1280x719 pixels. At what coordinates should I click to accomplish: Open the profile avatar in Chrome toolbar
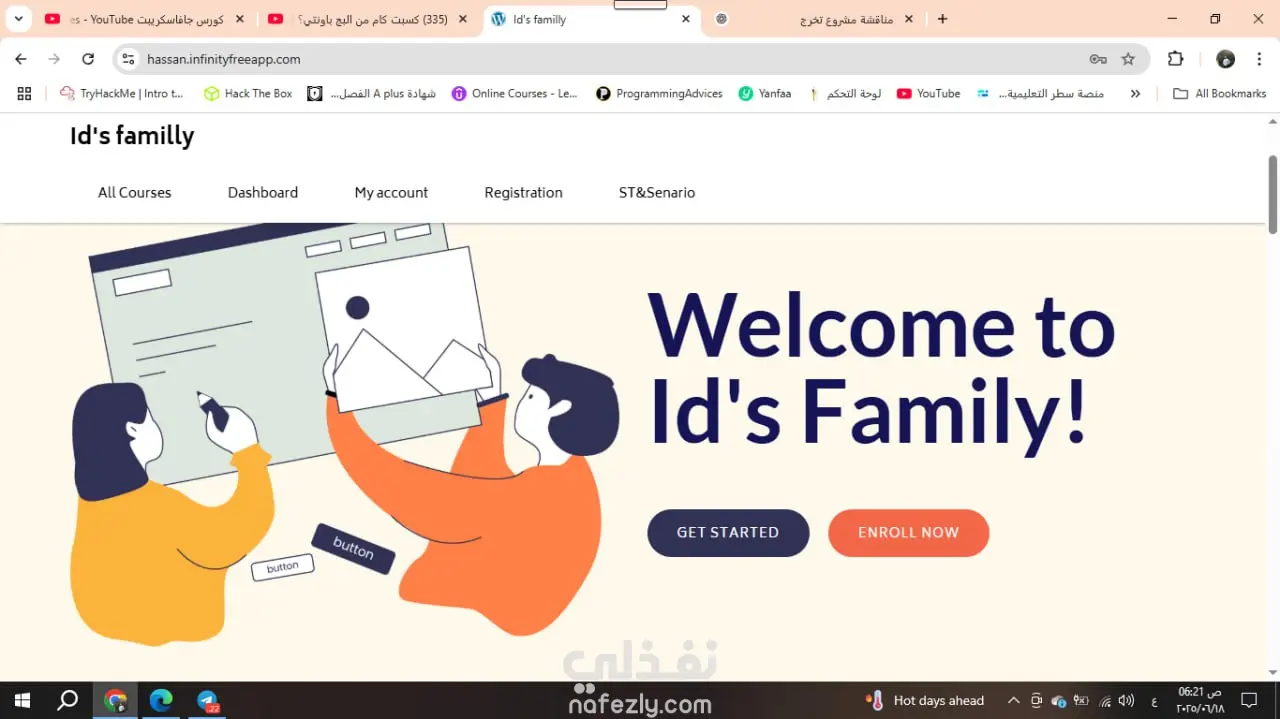[1225, 59]
